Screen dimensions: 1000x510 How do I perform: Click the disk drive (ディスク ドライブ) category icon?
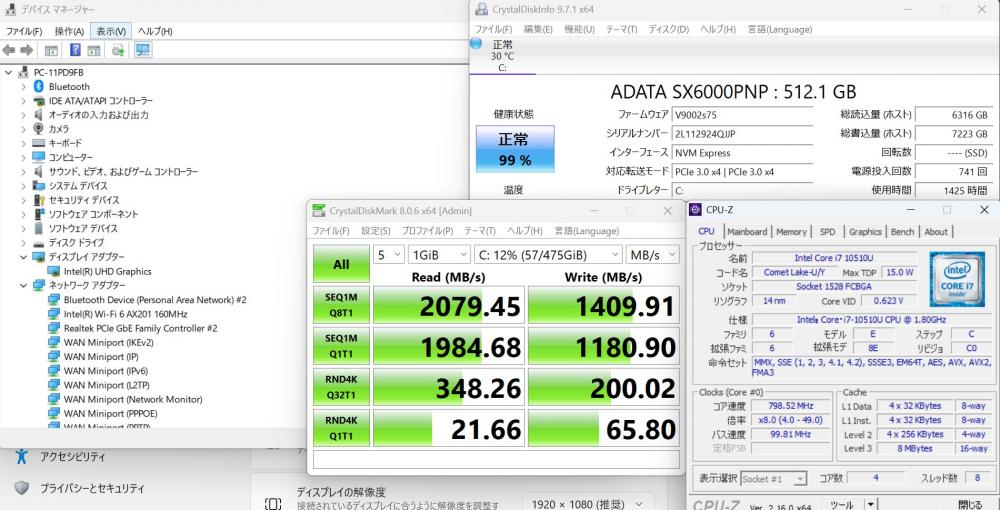[x=38, y=243]
